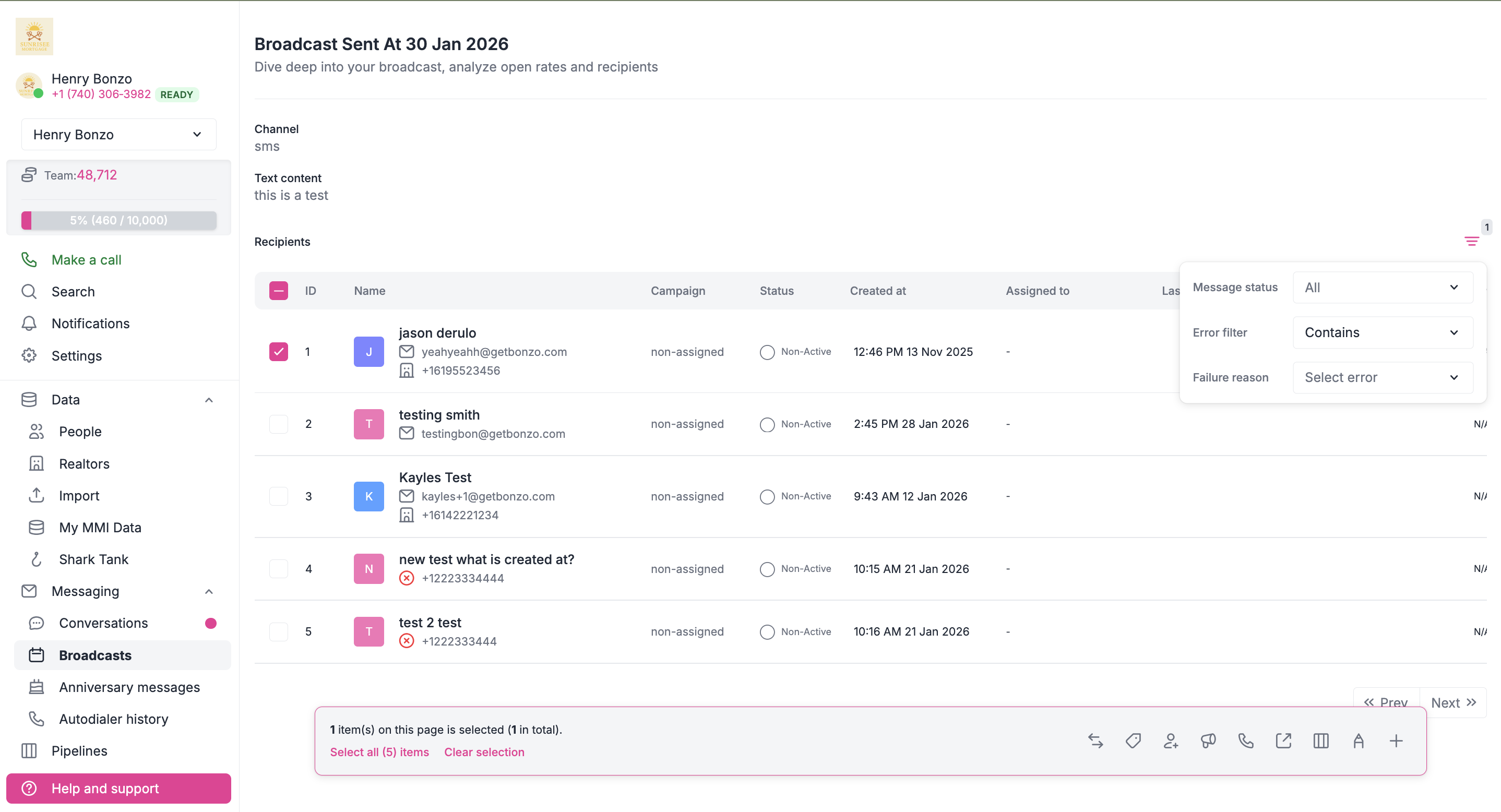This screenshot has height=812, width=1501.
Task: Click Non-Active status circle for testing smith
Action: pyautogui.click(x=767, y=425)
